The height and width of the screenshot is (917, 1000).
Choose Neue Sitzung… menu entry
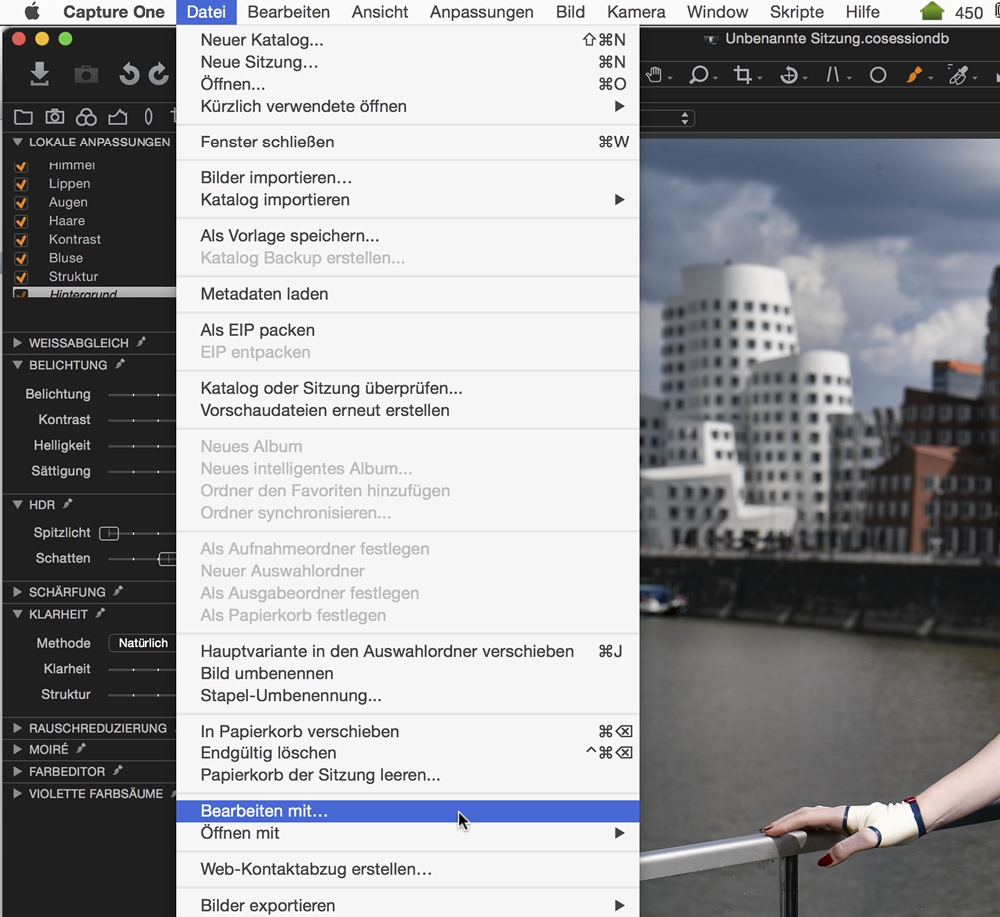(x=408, y=62)
